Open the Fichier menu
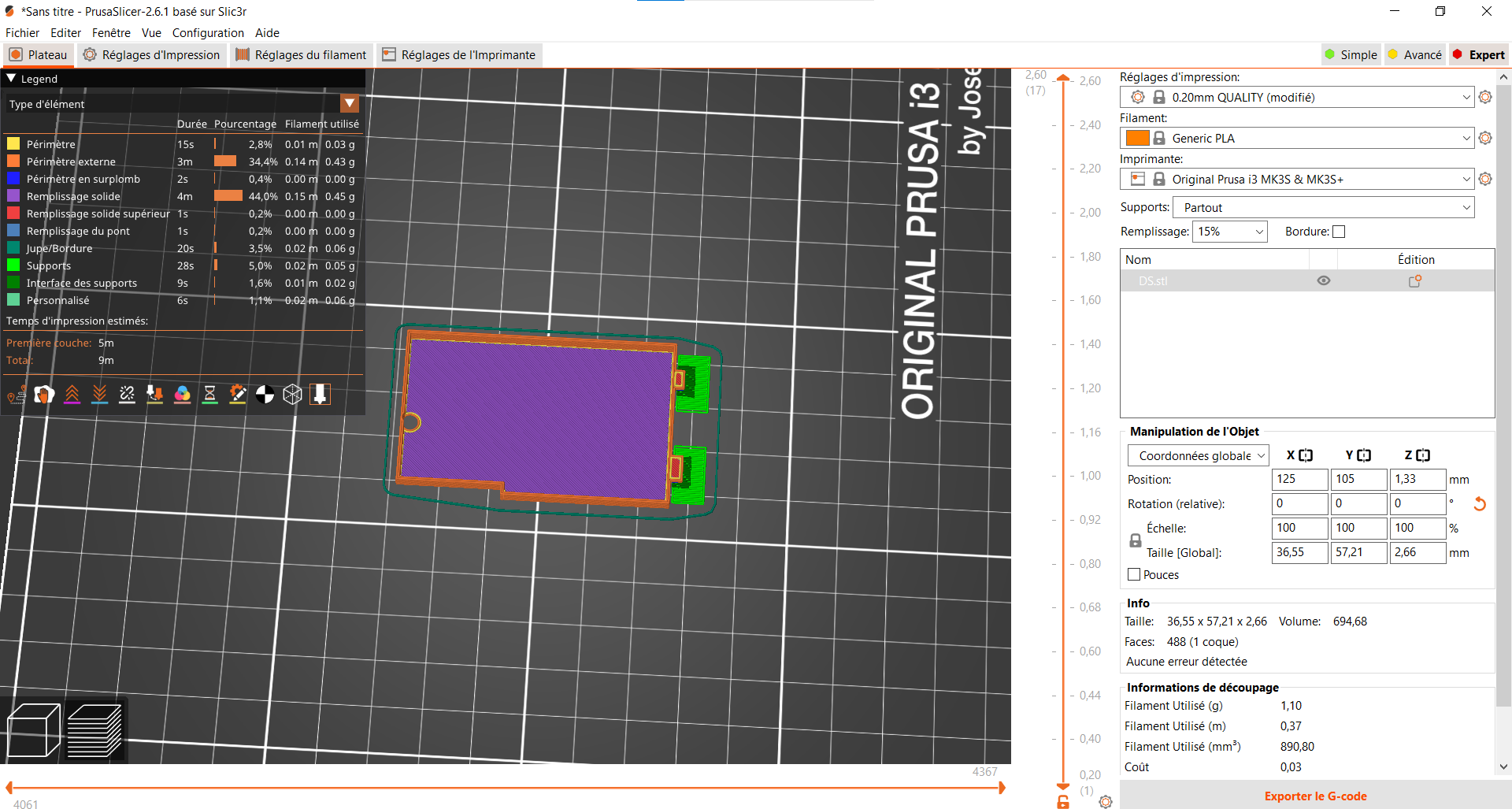The height and width of the screenshot is (809, 1512). point(22,32)
